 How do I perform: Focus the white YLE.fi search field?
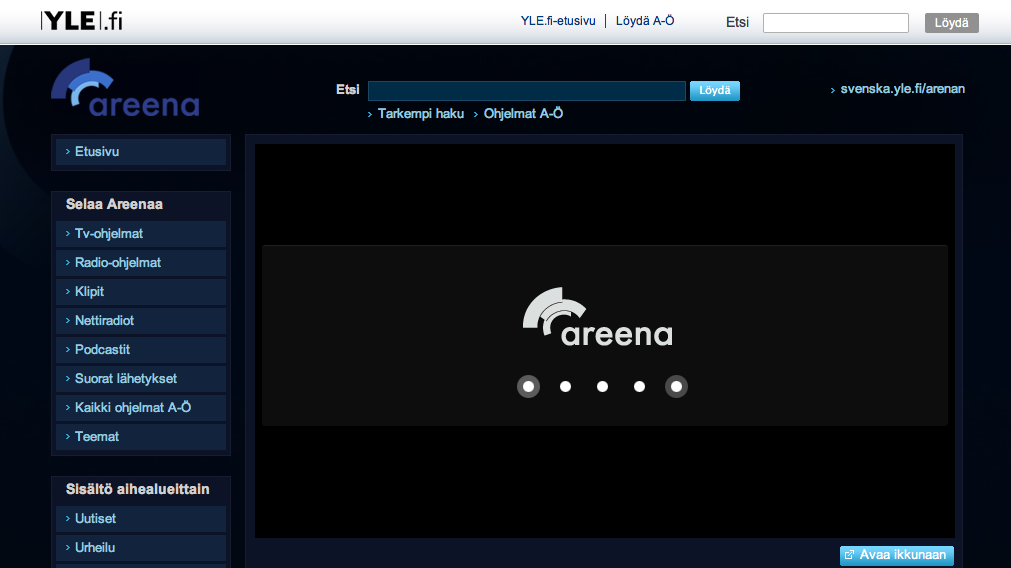(x=836, y=23)
